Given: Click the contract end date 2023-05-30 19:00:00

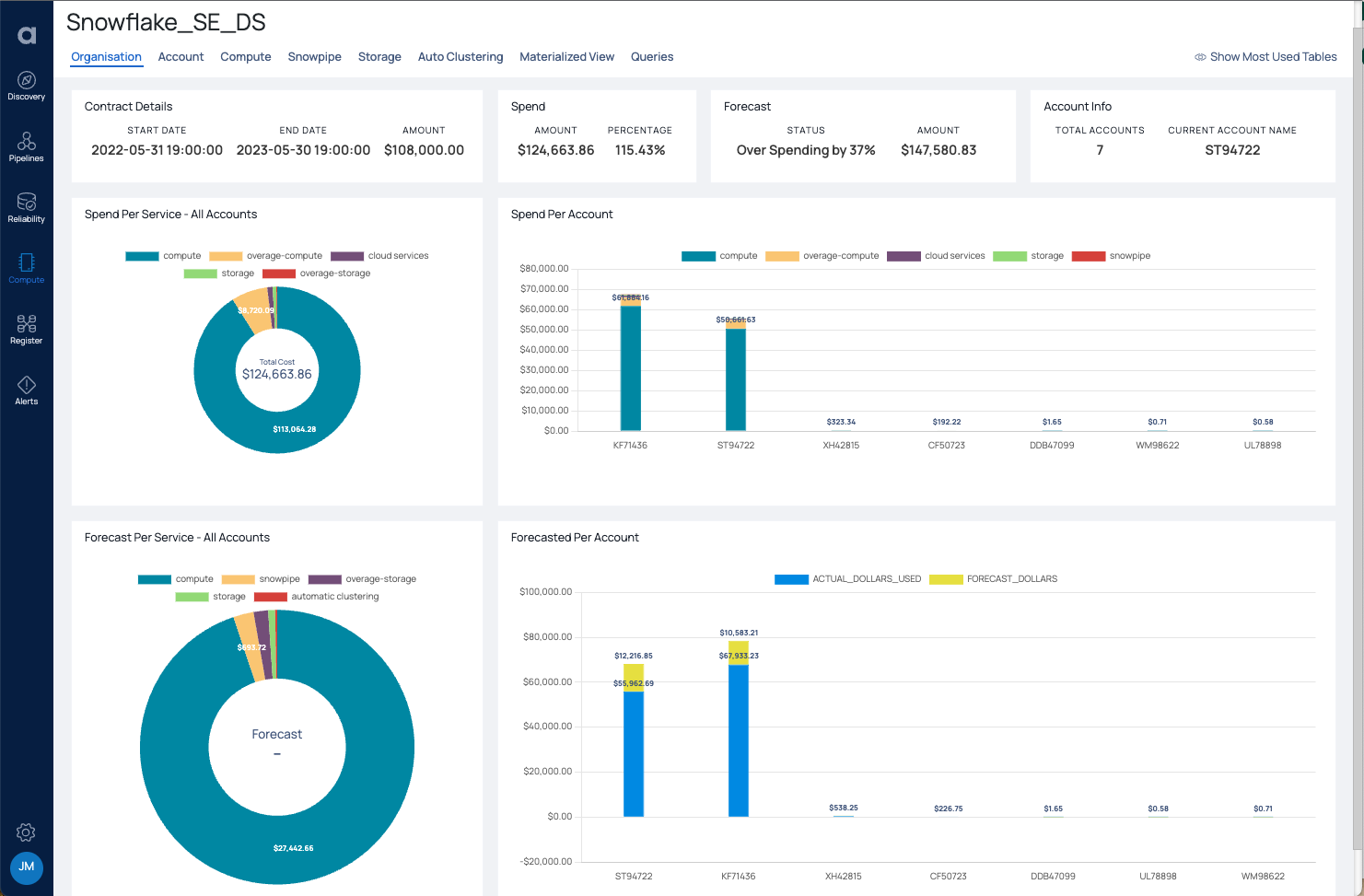Looking at the screenshot, I should (303, 150).
